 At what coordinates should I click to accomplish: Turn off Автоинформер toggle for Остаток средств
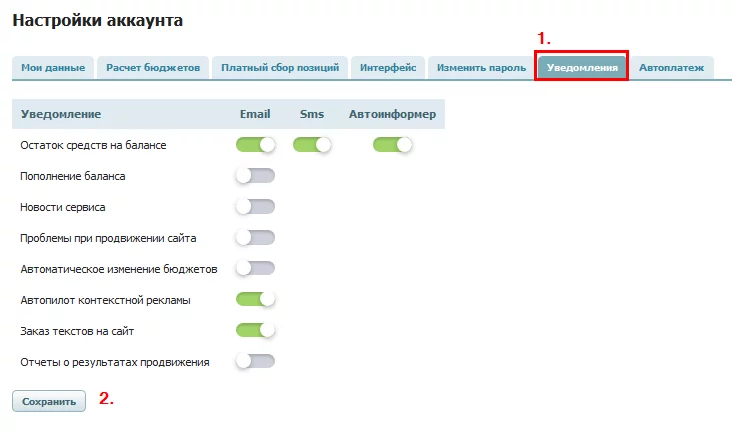coord(392,145)
